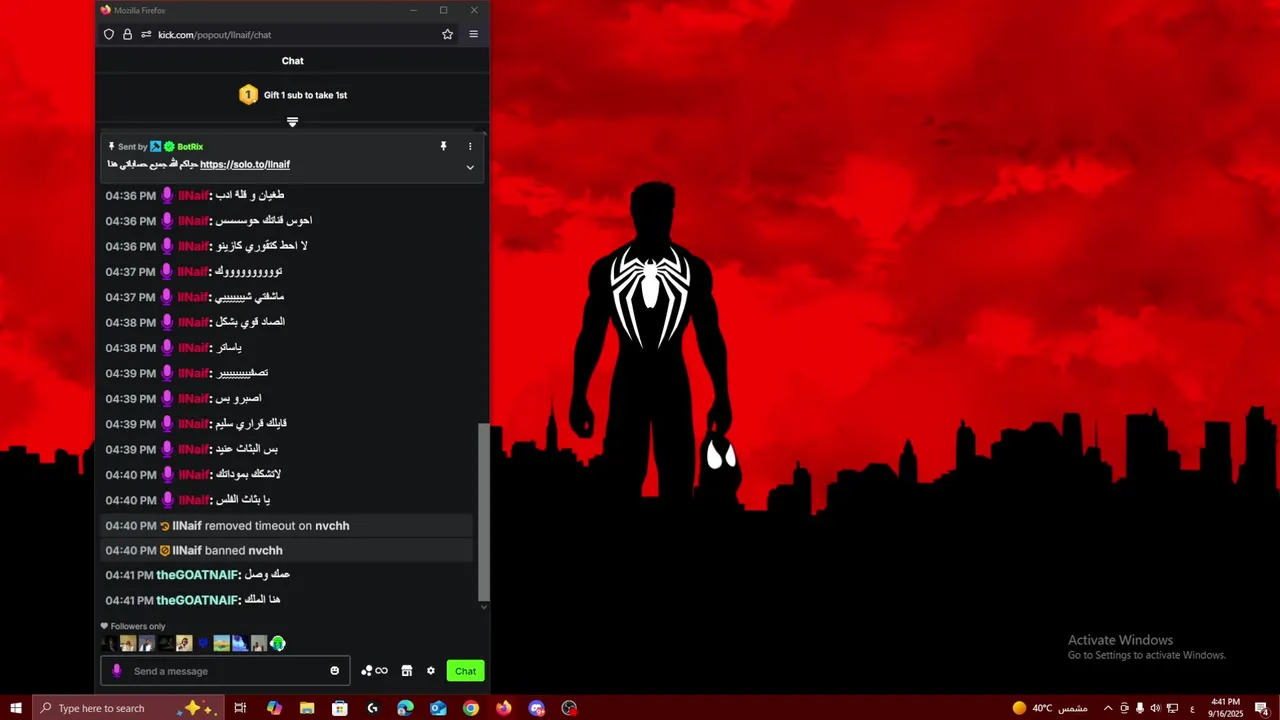Open the clock showing 4:41 PM
1280x720 pixels.
pos(1225,708)
